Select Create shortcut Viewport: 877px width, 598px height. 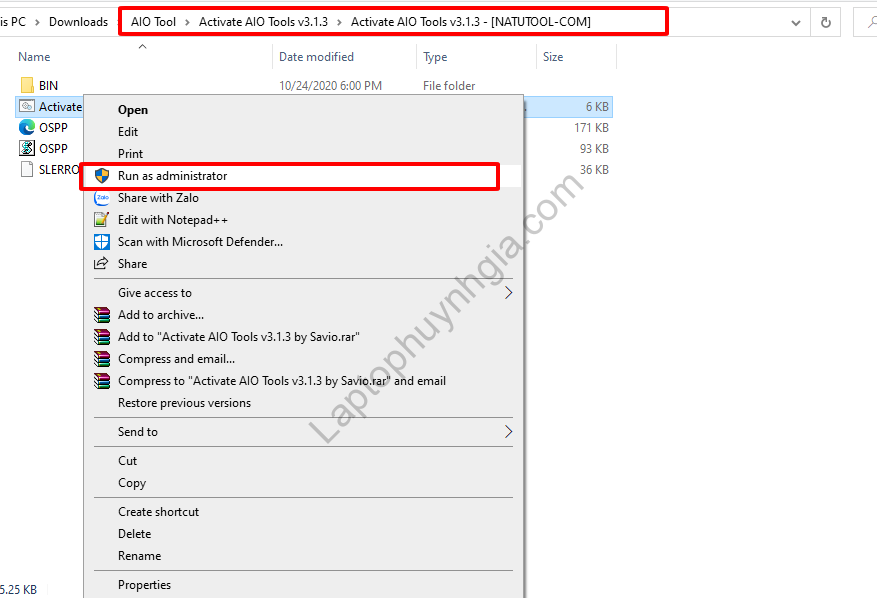point(158,511)
